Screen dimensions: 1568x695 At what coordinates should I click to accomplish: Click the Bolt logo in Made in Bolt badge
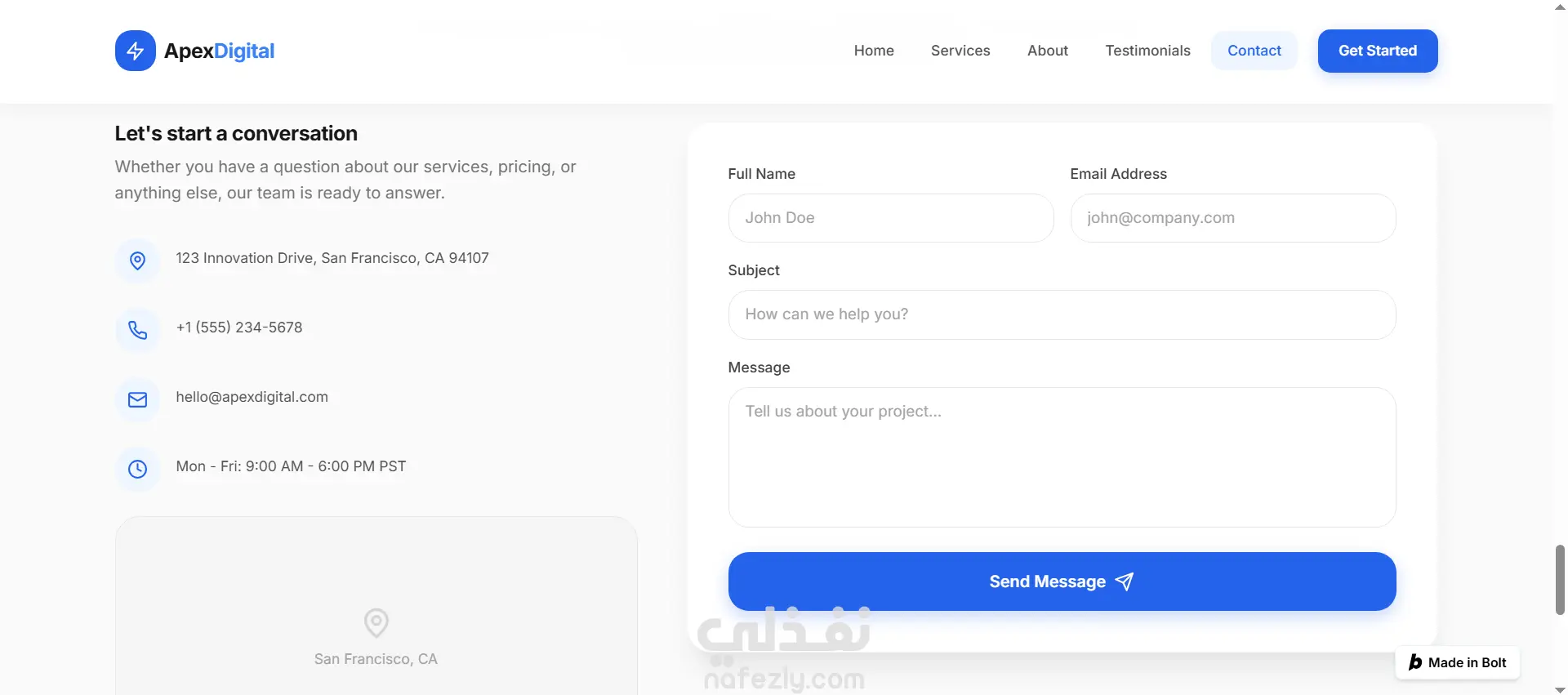pyautogui.click(x=1415, y=662)
